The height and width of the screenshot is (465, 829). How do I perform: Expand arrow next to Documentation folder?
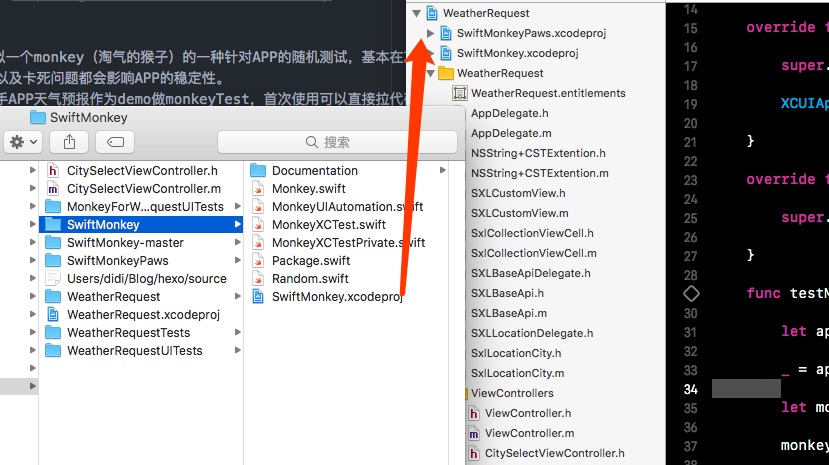pos(443,170)
